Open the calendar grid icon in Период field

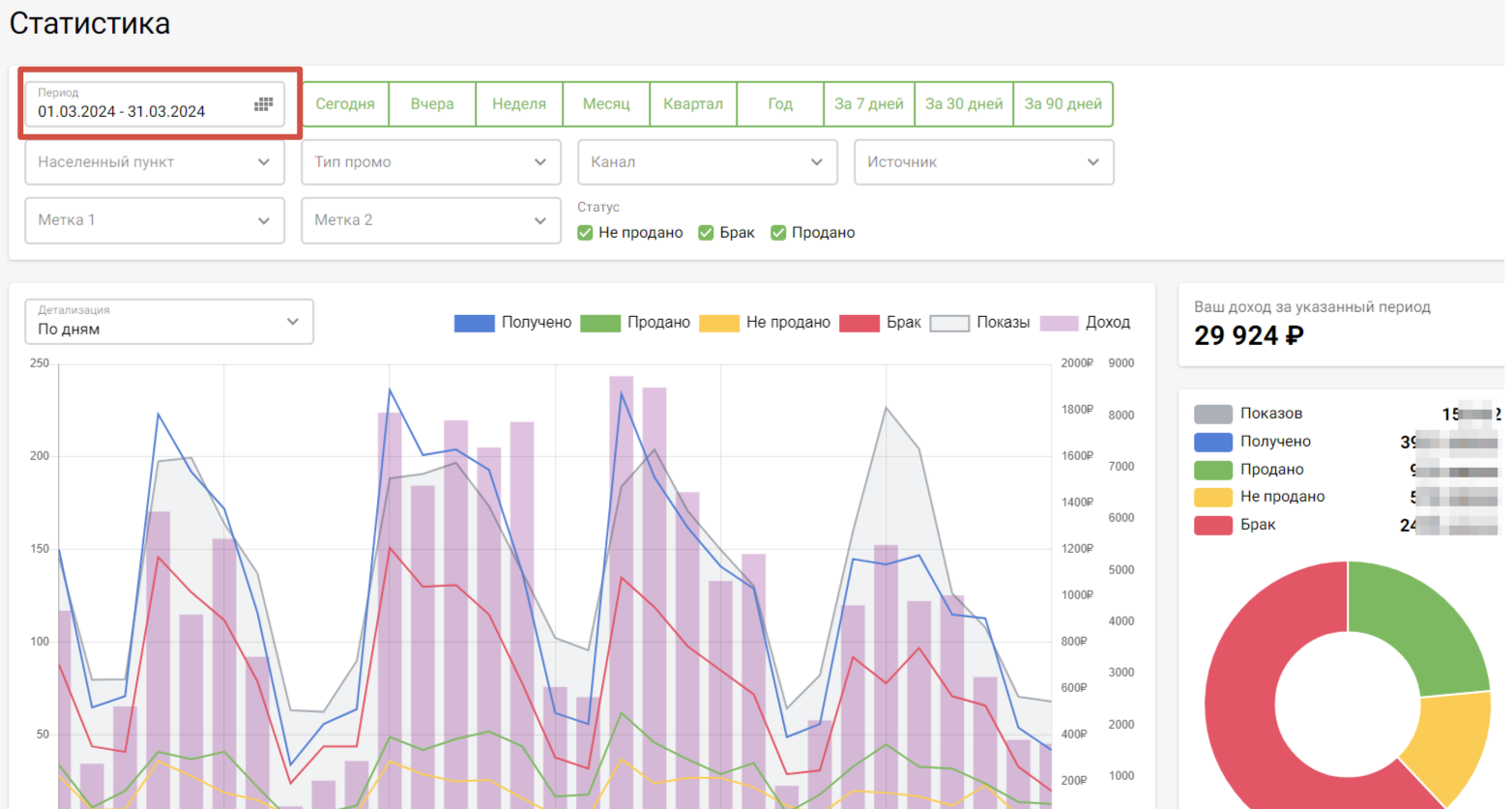(x=263, y=104)
